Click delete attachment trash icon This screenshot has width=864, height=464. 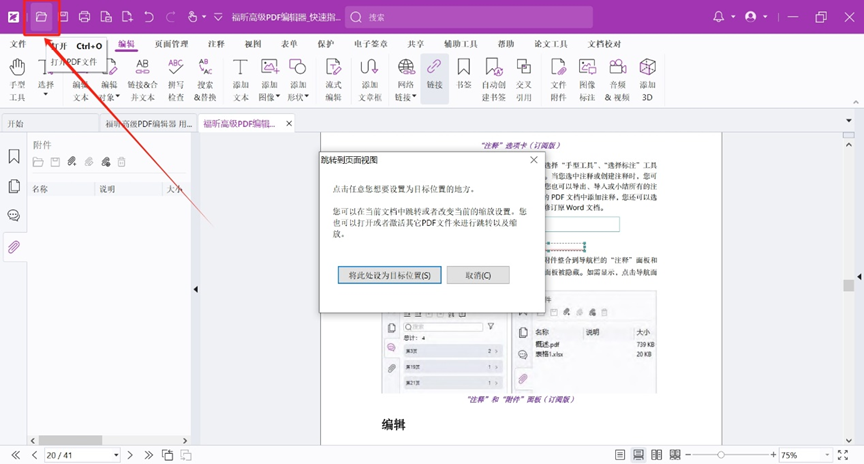[x=121, y=161]
